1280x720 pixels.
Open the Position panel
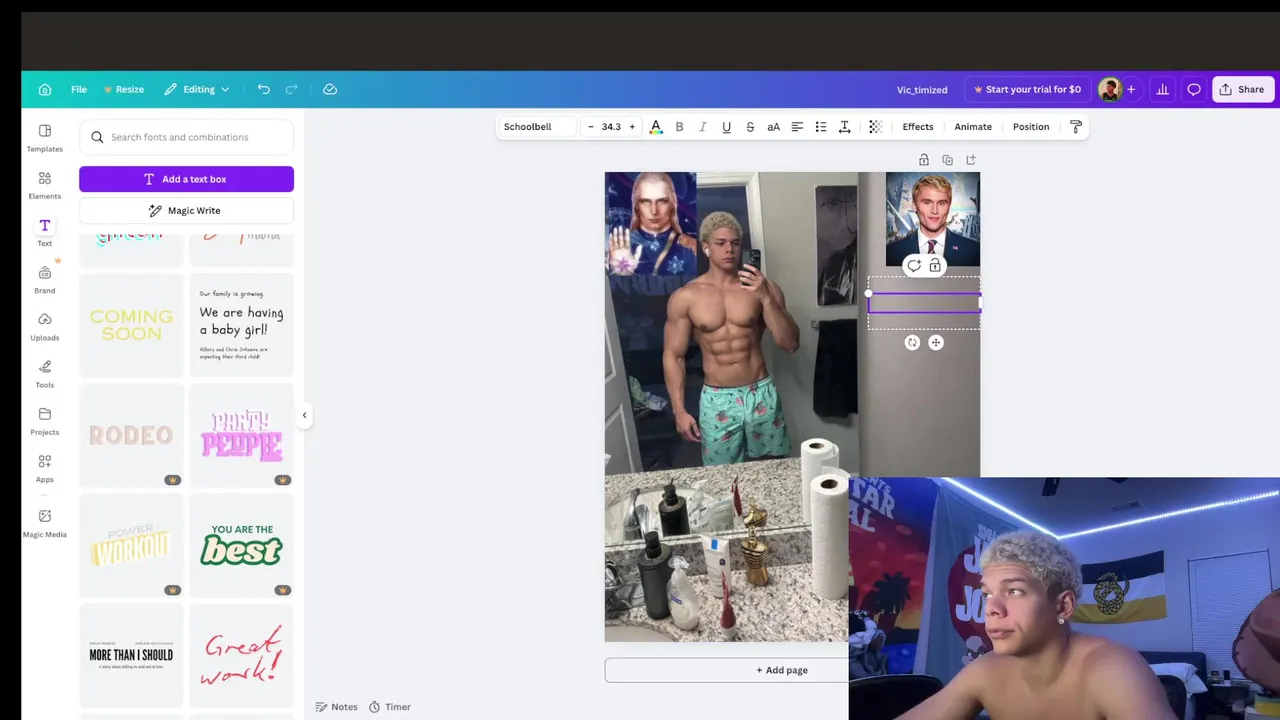point(1031,127)
